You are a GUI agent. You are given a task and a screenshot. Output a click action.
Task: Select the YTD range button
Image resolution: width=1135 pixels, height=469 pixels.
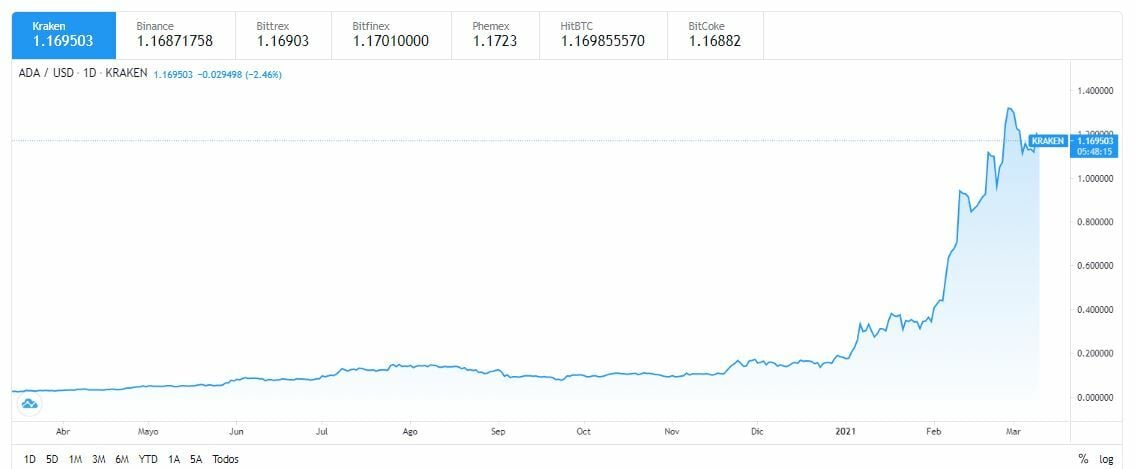tap(148, 459)
